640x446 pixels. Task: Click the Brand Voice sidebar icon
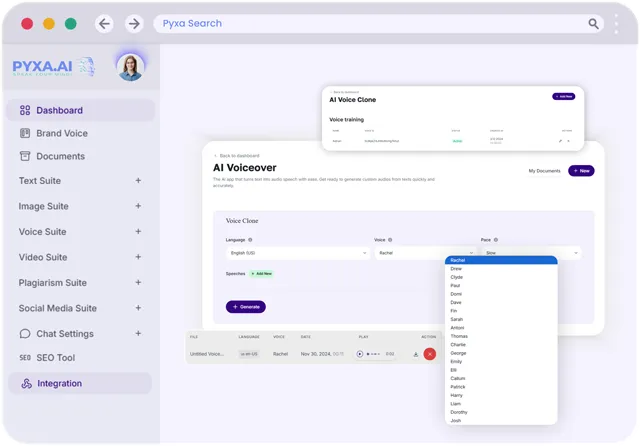click(x=25, y=133)
